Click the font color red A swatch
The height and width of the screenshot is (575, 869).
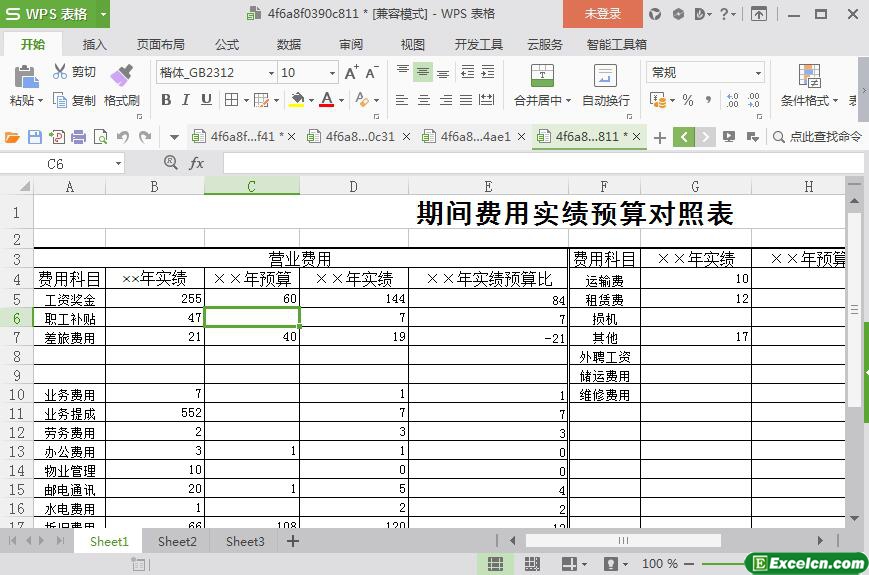coord(326,100)
